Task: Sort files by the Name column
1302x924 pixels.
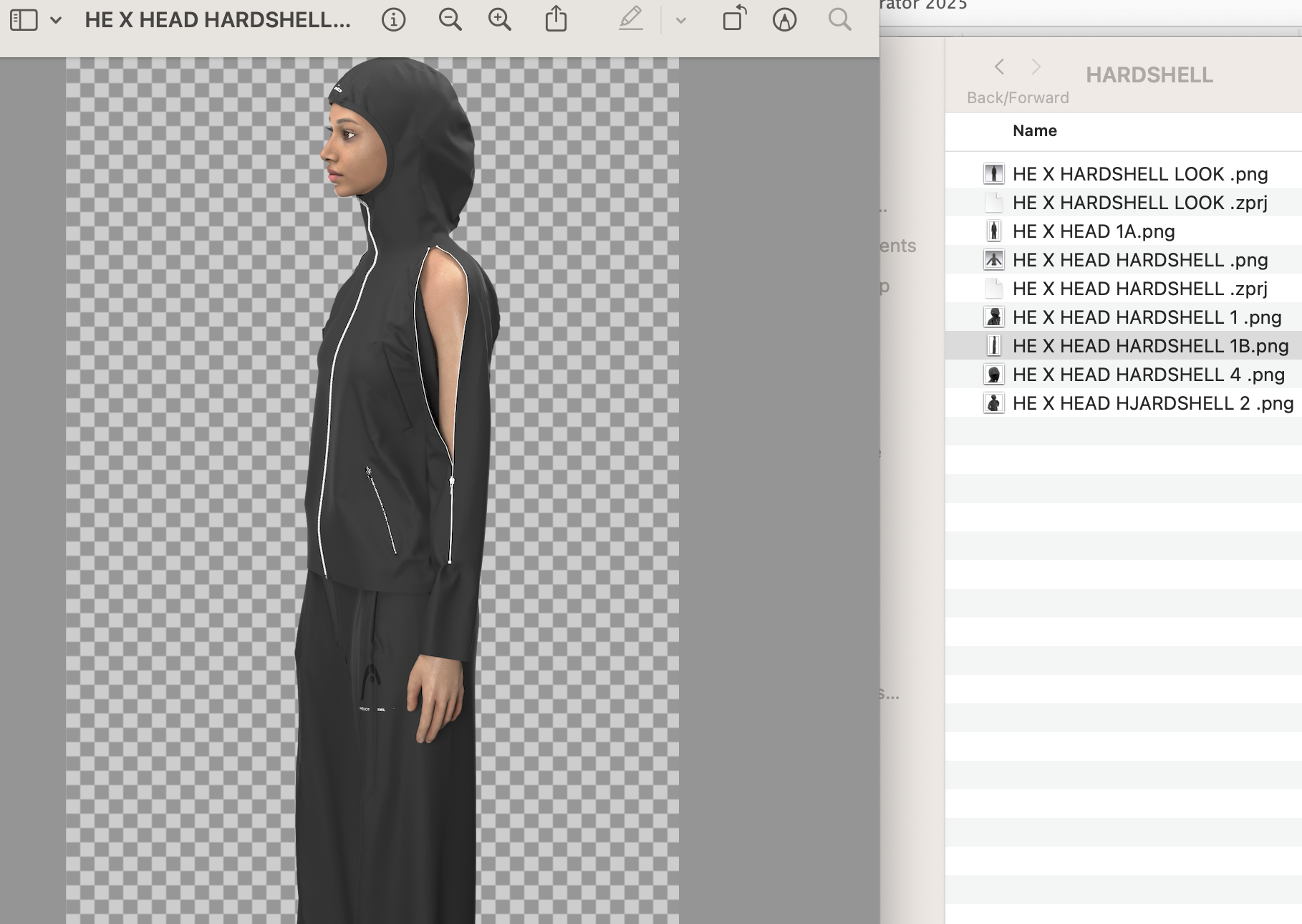Action: point(1035,130)
